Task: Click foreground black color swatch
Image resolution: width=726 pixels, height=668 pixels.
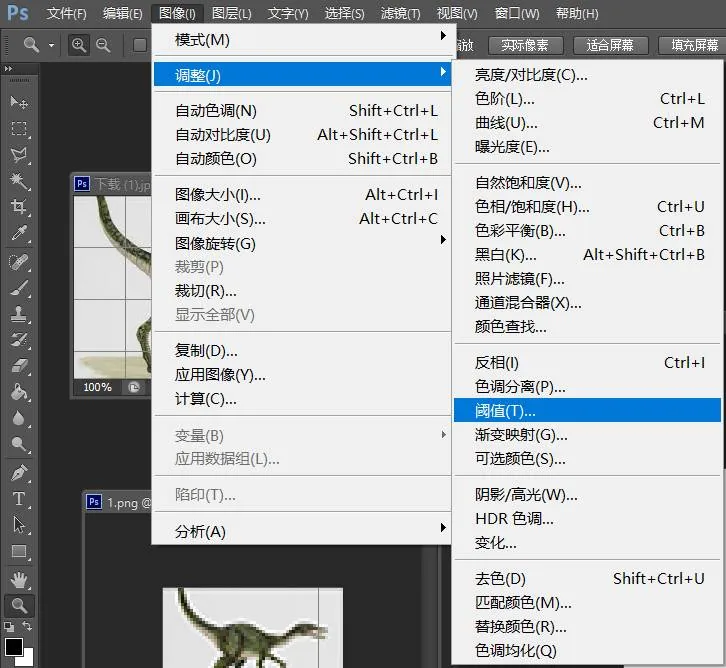Action: click(13, 647)
